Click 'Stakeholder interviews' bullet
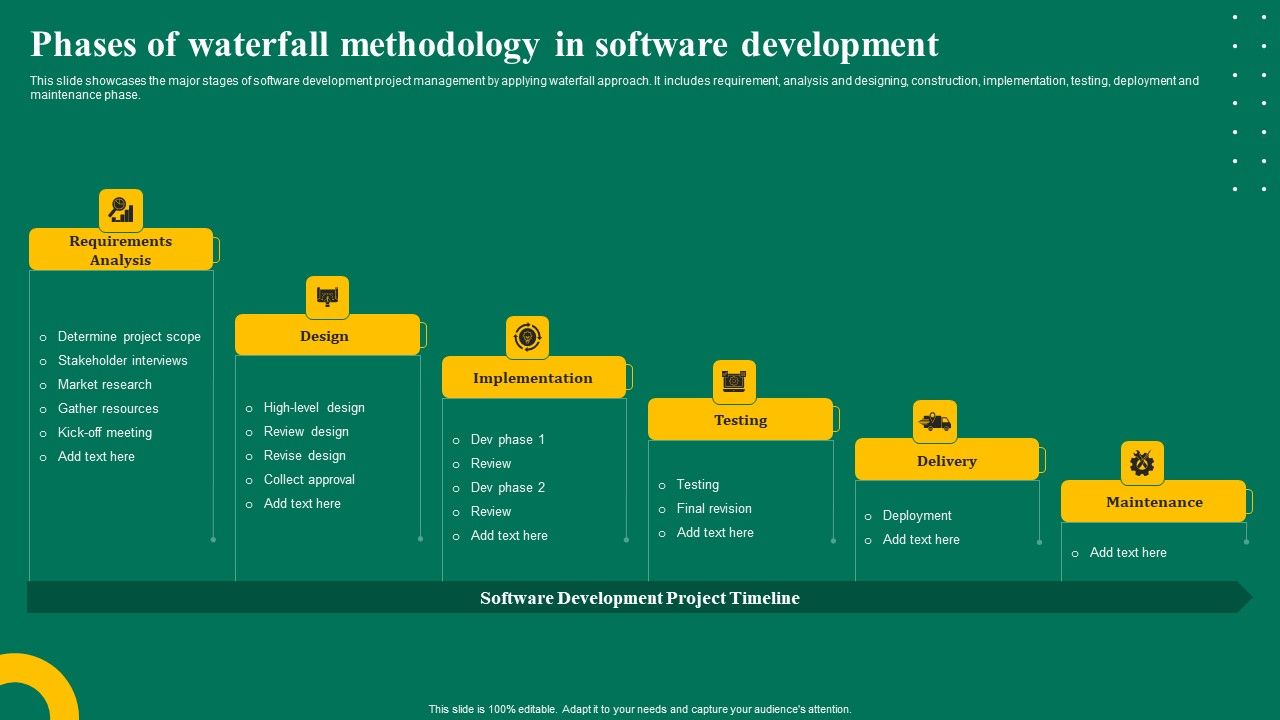Viewport: 1280px width, 720px height. pos(122,360)
